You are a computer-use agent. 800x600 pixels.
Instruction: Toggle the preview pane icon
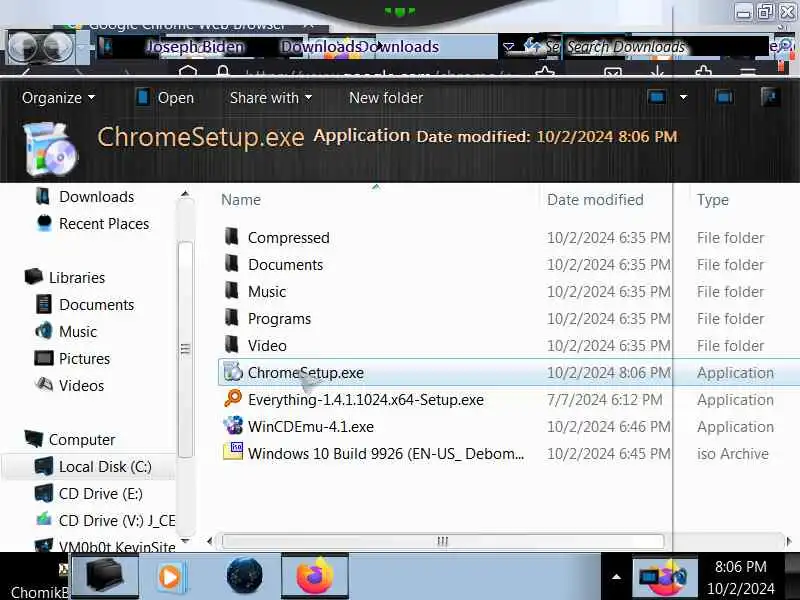(724, 97)
